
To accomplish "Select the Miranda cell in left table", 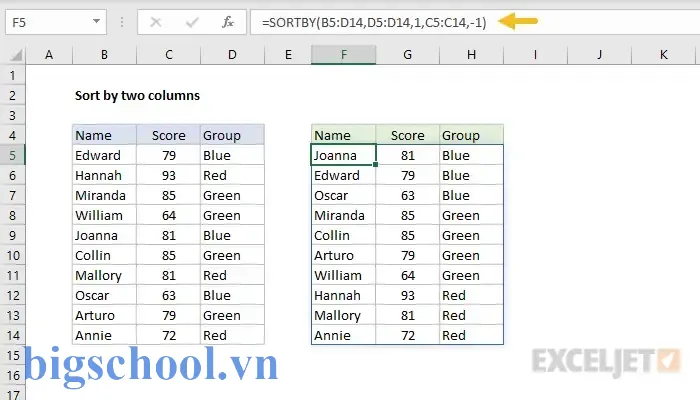I will tap(104, 196).
